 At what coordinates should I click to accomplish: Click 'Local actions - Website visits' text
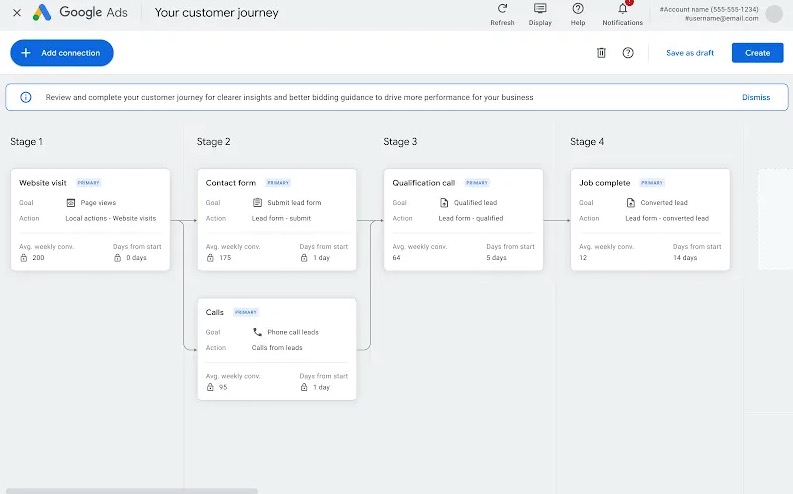coord(111,218)
